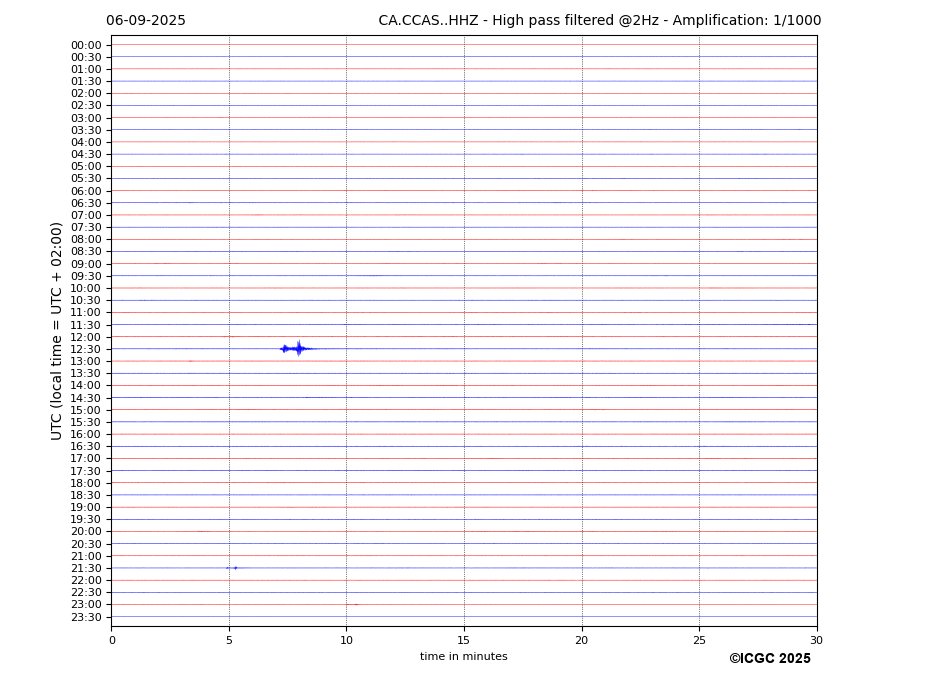
Task: Select the 01:00 time row label
Action: [x=86, y=70]
